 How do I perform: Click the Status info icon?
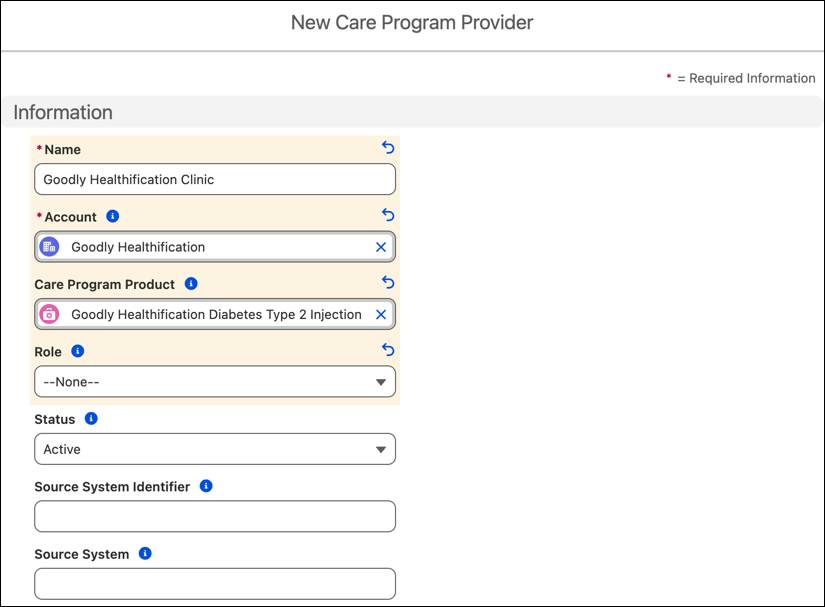[91, 418]
